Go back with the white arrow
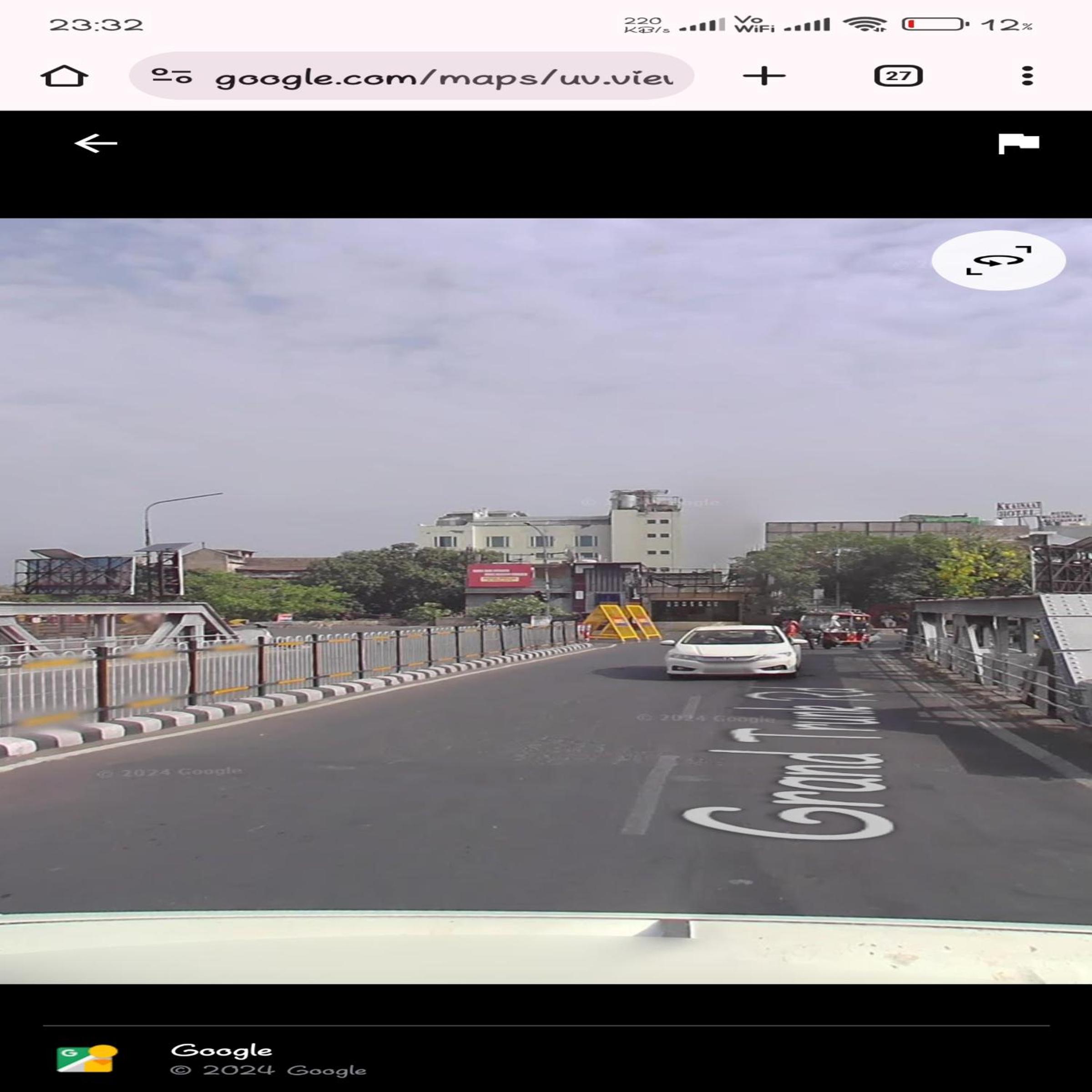This screenshot has width=1092, height=1092. (96, 144)
